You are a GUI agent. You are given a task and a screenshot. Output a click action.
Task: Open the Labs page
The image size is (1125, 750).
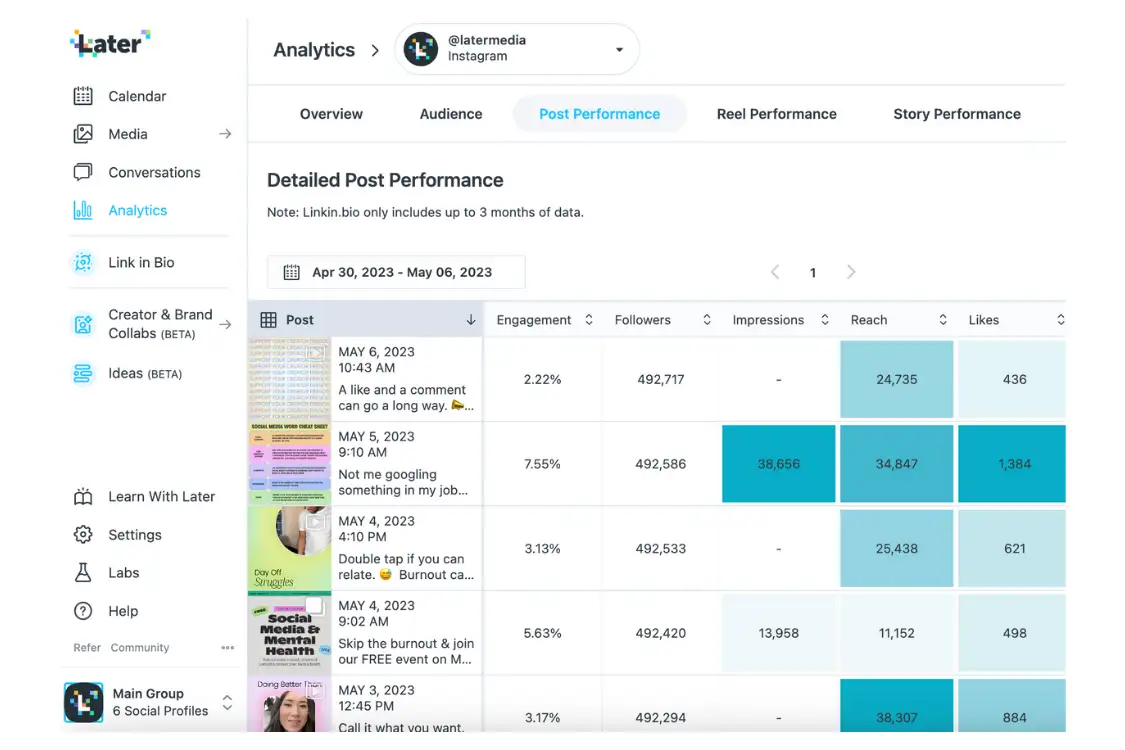(x=123, y=573)
